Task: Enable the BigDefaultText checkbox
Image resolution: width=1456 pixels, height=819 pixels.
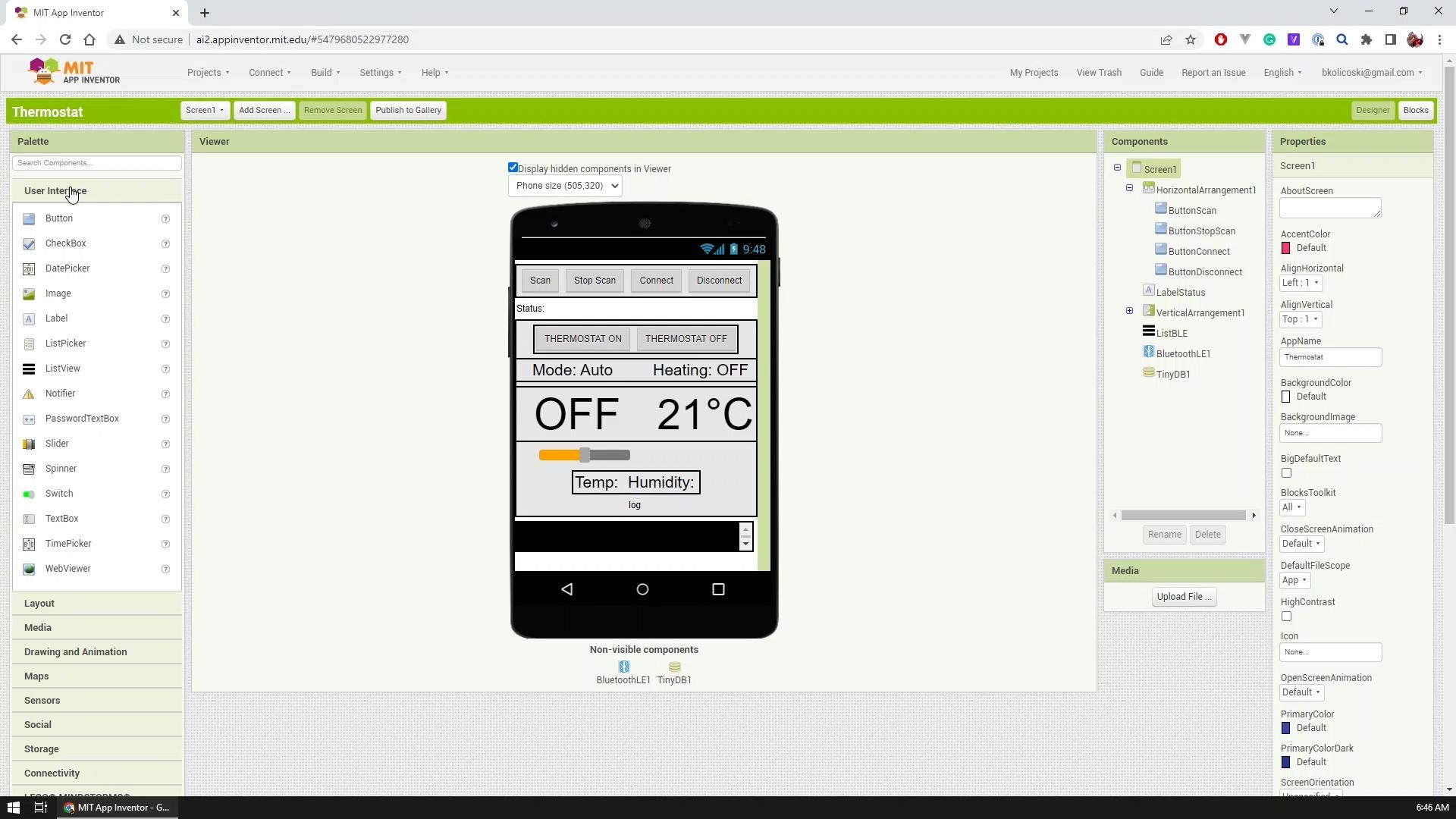Action: coord(1286,472)
